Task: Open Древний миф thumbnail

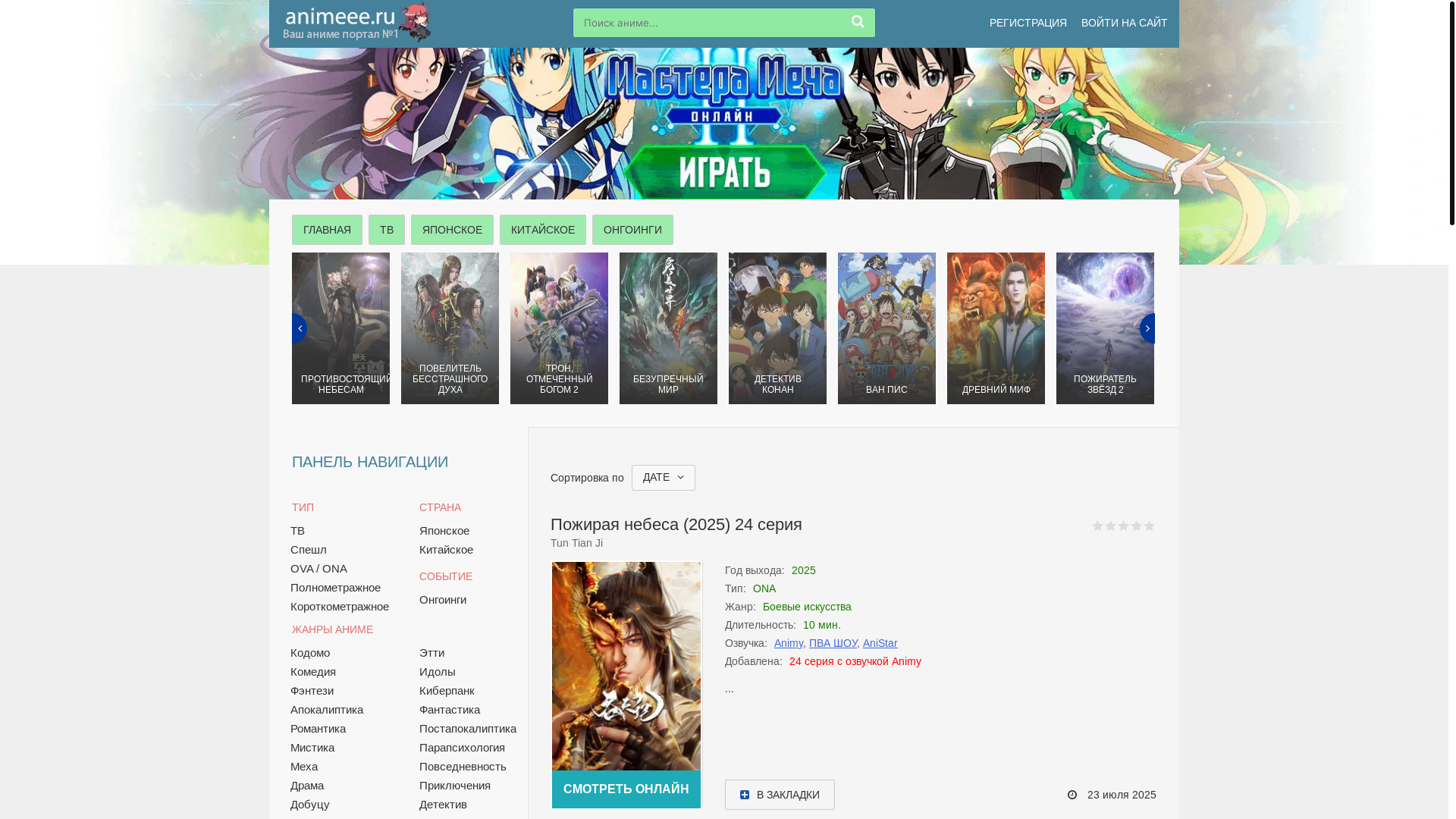Action: [996, 328]
